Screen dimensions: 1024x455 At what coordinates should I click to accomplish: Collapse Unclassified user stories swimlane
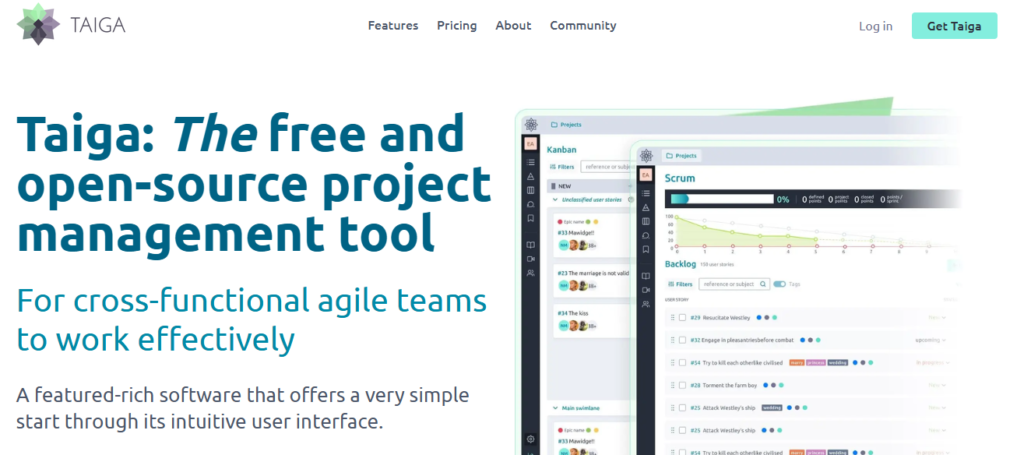click(x=556, y=200)
